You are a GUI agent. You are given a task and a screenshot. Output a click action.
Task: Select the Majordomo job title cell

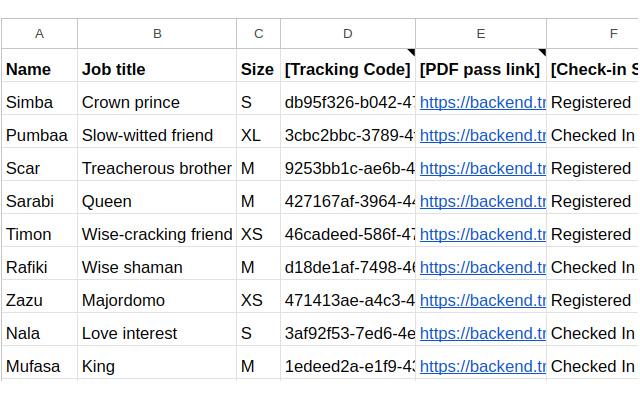click(157, 300)
